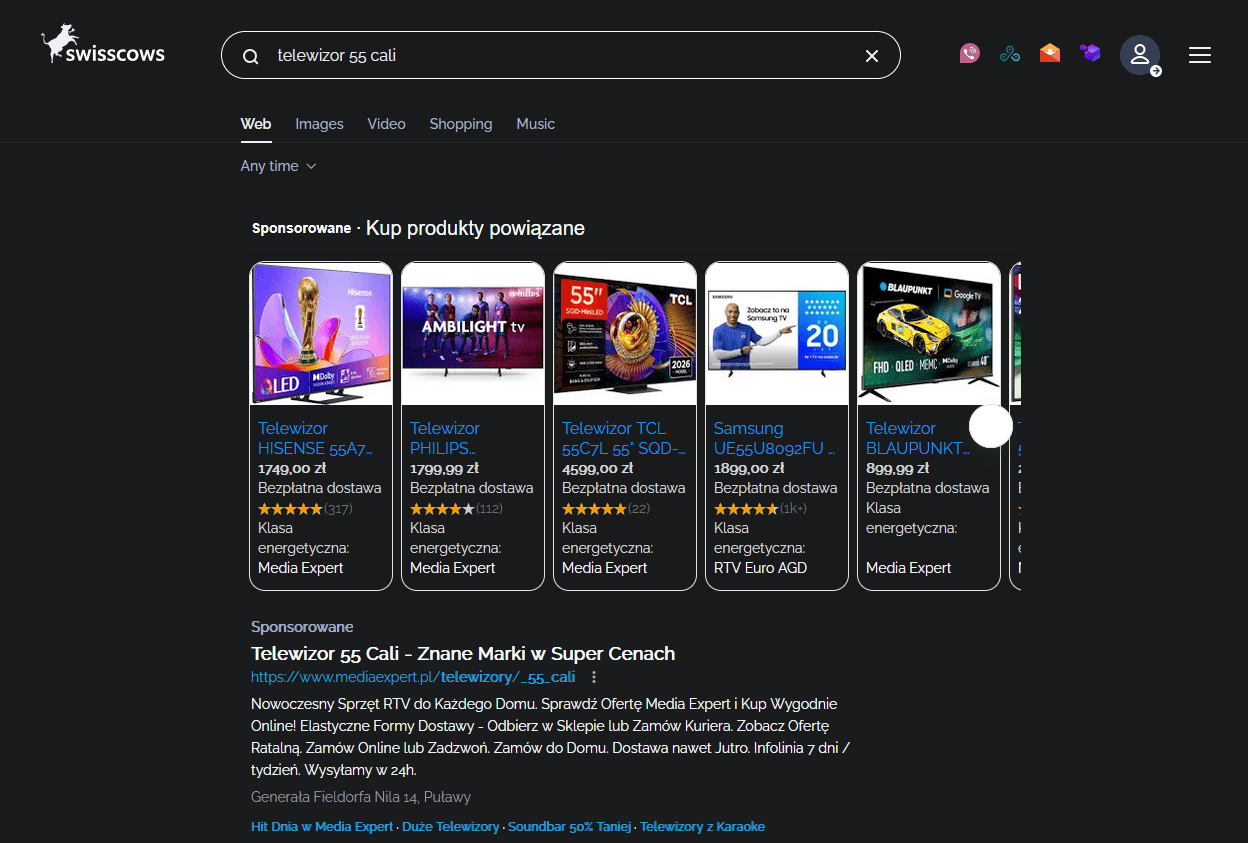The height and width of the screenshot is (843, 1248).
Task: Click the 1899,00 zł price
Action: point(749,468)
